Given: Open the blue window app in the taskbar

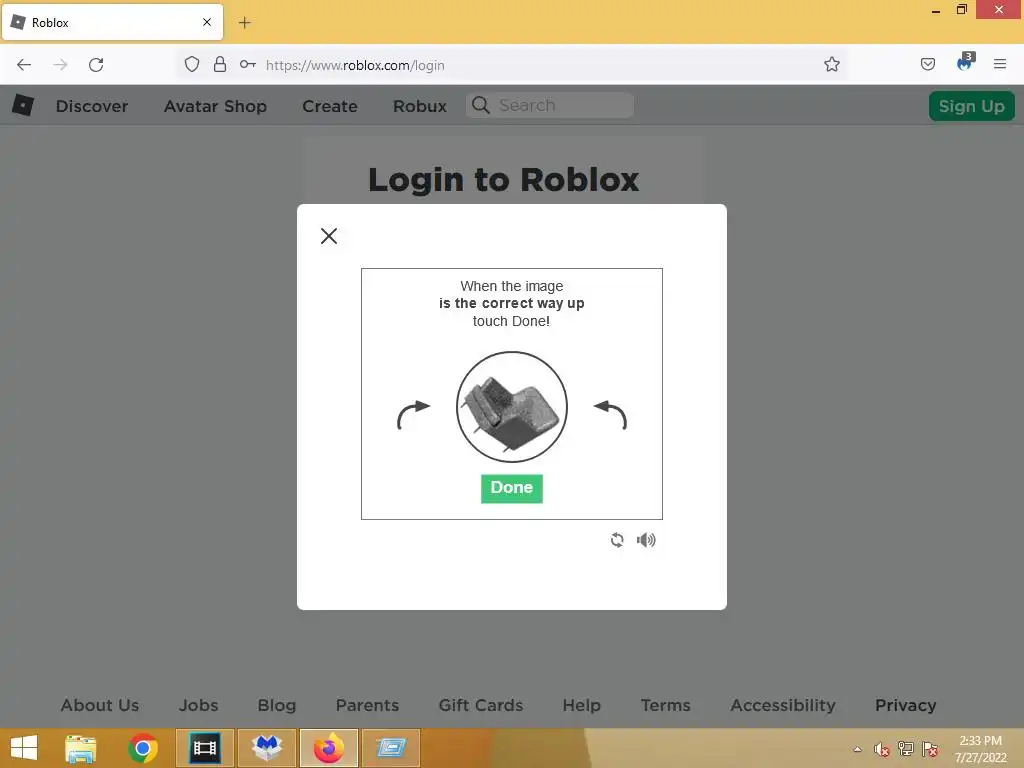Looking at the screenshot, I should pyautogui.click(x=391, y=748).
